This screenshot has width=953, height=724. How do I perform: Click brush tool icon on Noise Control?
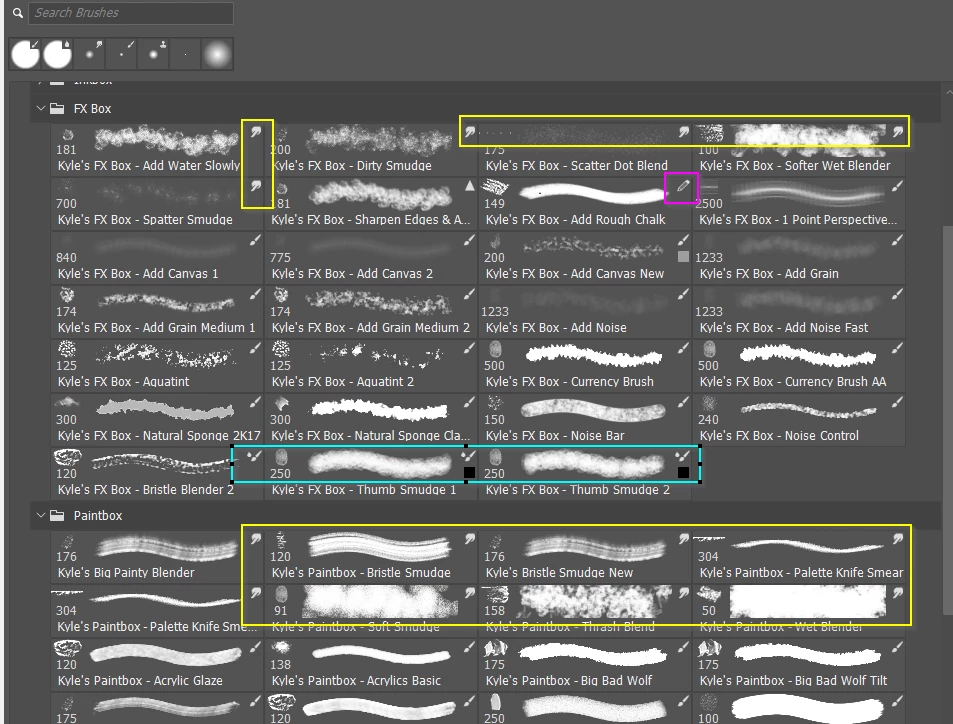pyautogui.click(x=897, y=402)
